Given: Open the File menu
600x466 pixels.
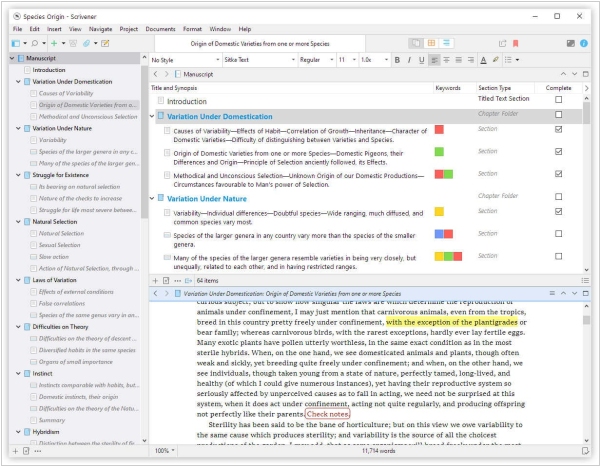Looking at the screenshot, I should (17, 29).
